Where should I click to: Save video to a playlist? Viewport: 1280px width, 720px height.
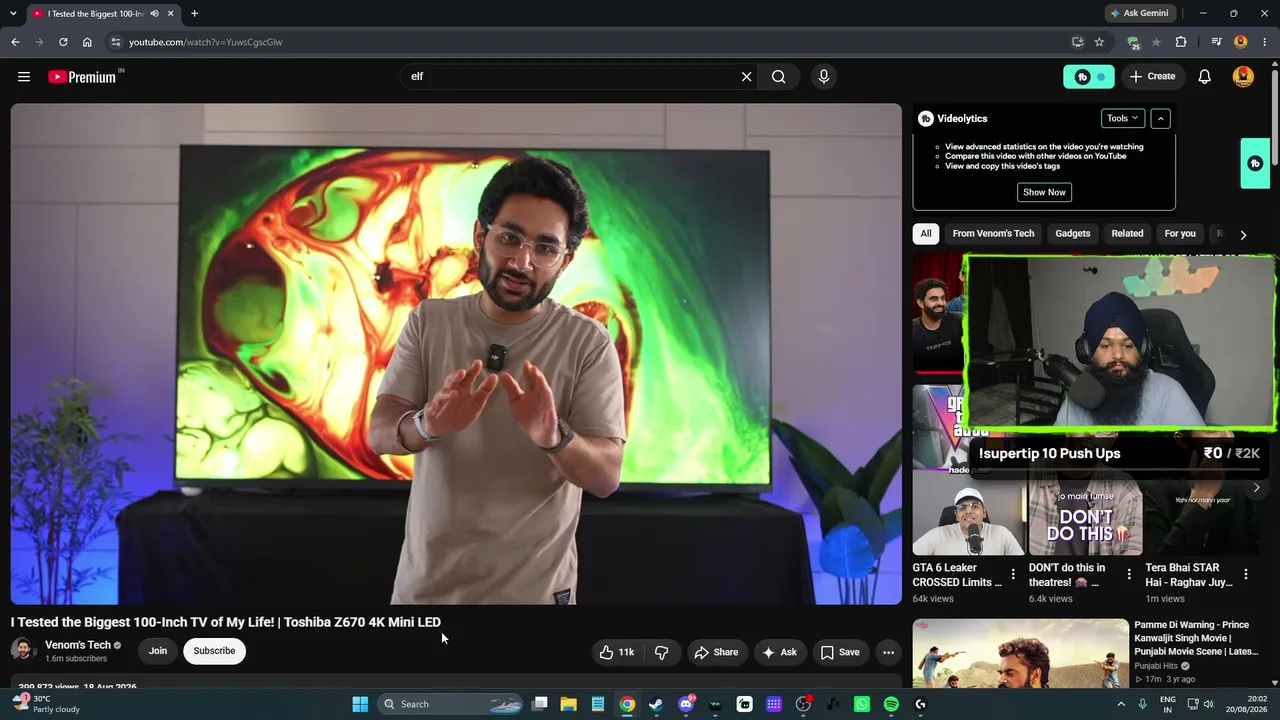pos(840,652)
